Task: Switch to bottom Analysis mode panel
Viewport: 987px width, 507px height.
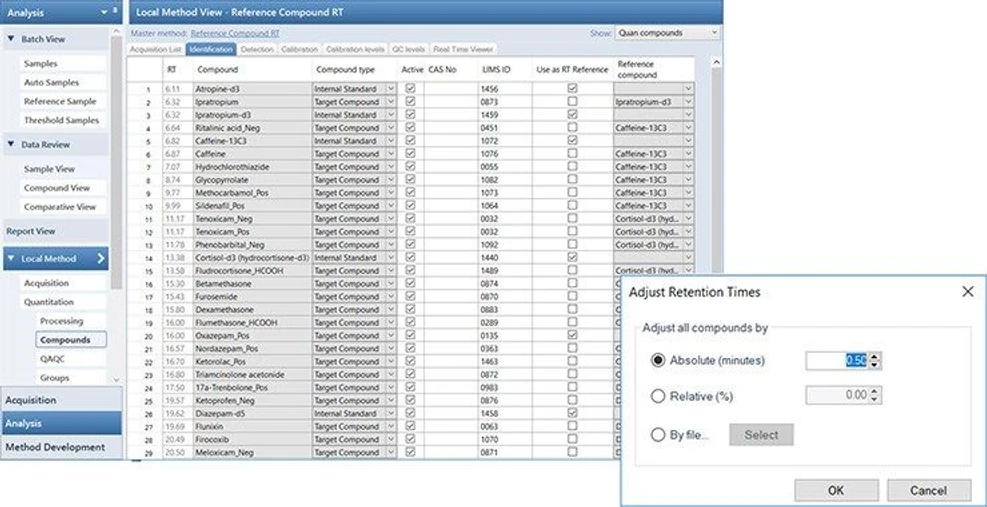Action: click(x=61, y=423)
